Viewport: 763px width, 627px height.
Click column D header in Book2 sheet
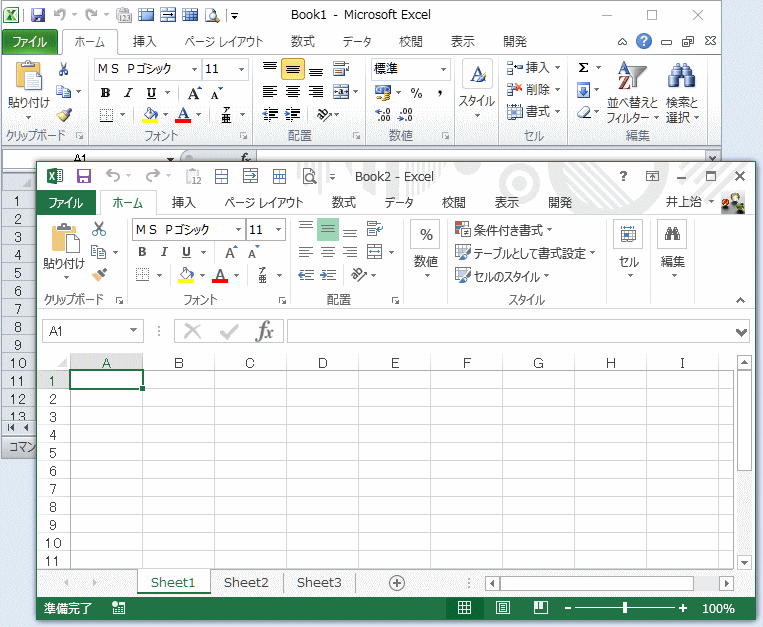click(322, 363)
